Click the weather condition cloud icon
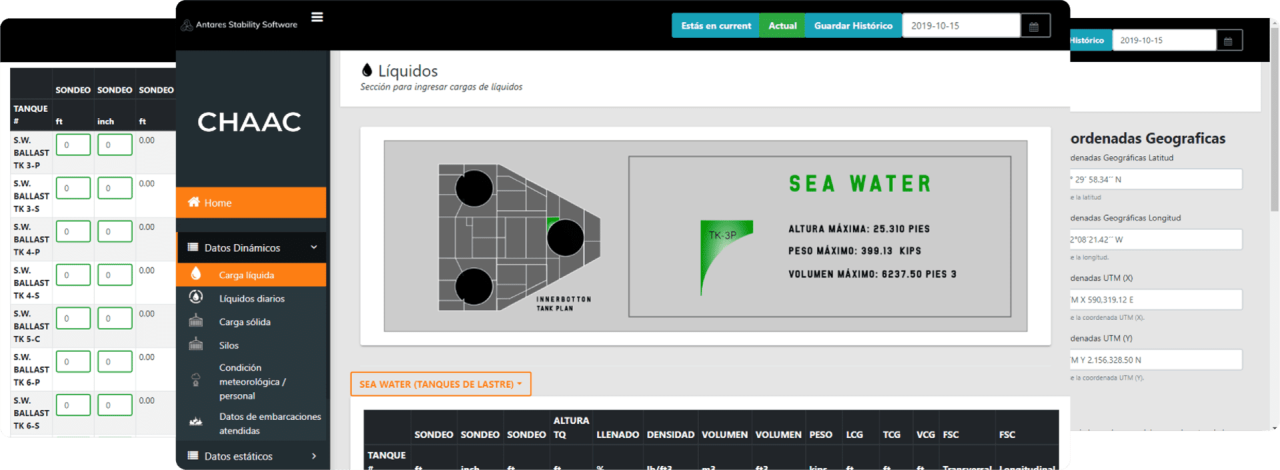This screenshot has width=1280, height=470. (196, 381)
